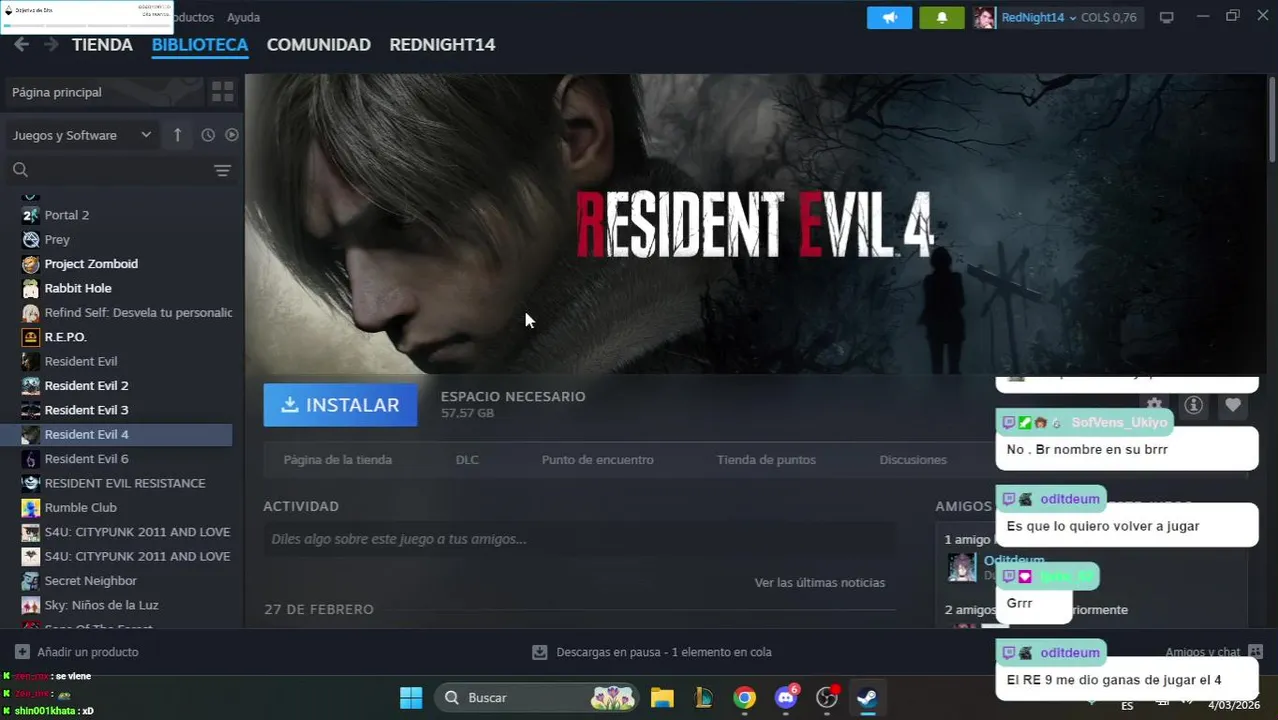1278x720 pixels.
Task: Open Ayuda menu
Action: click(x=243, y=17)
